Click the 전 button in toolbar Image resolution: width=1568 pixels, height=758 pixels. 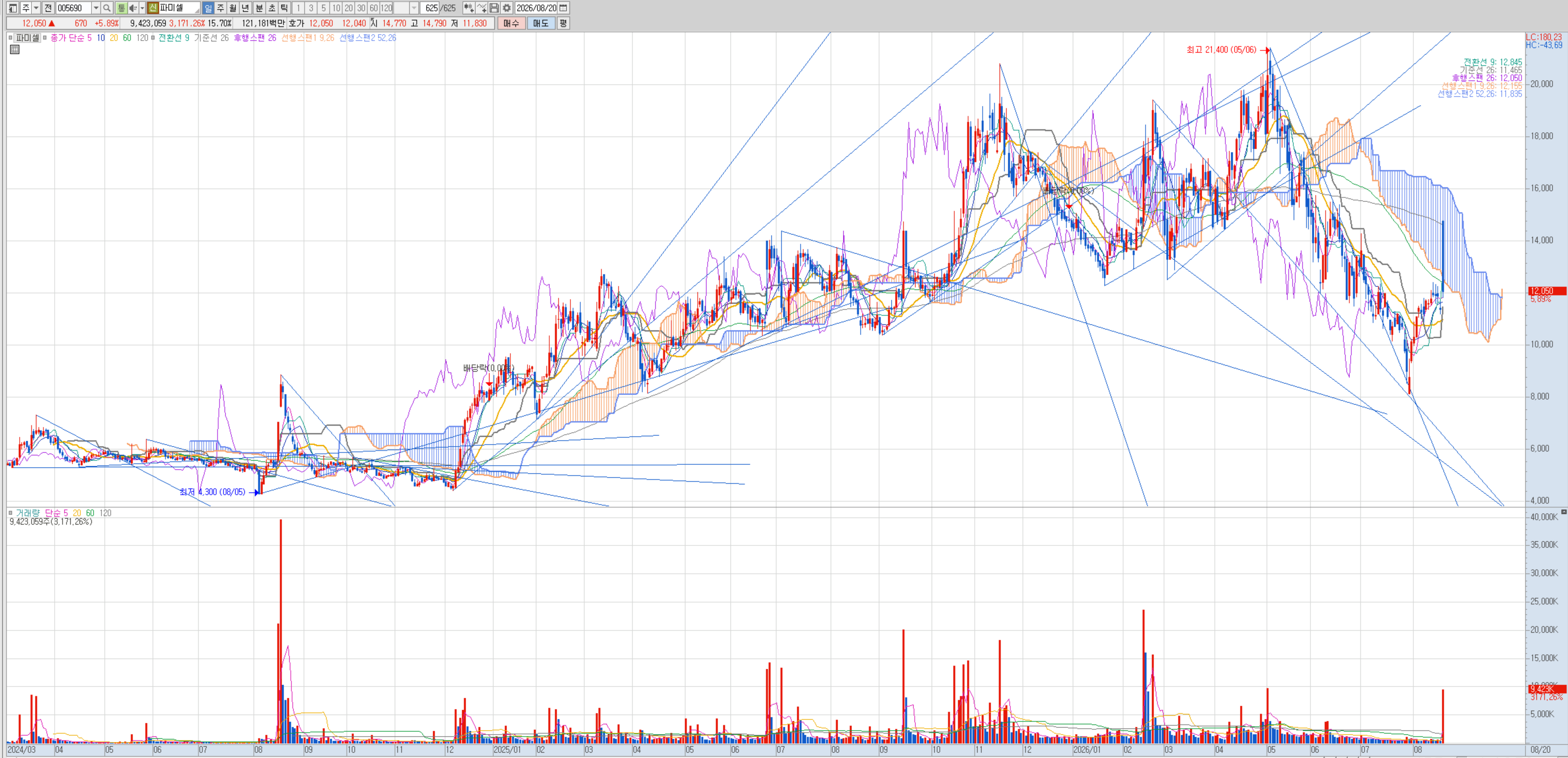coord(48,8)
